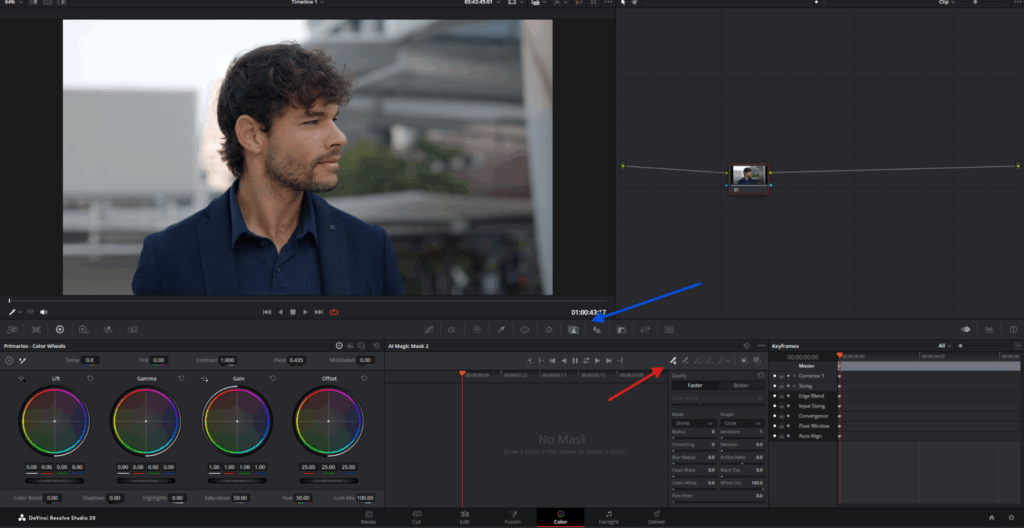1024x528 pixels.
Task: Click the Temp value field
Action: pos(90,360)
